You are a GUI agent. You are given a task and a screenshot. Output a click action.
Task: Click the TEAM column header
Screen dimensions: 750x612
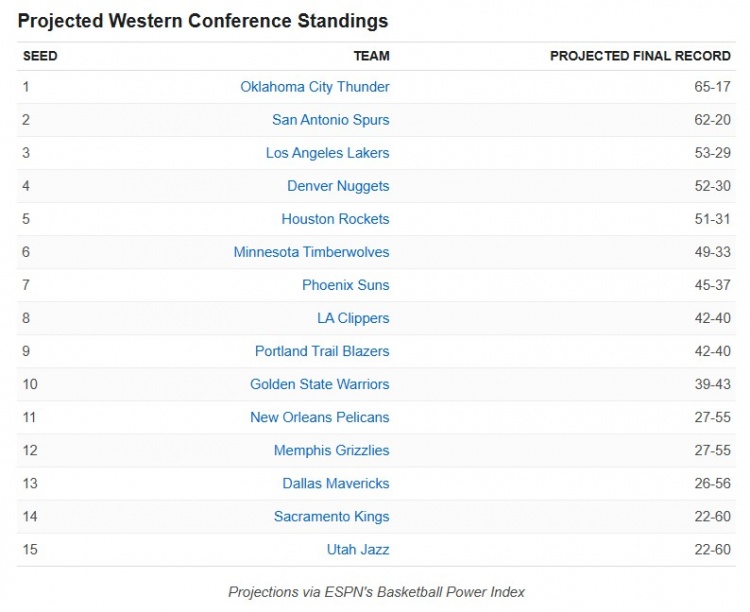(x=371, y=56)
